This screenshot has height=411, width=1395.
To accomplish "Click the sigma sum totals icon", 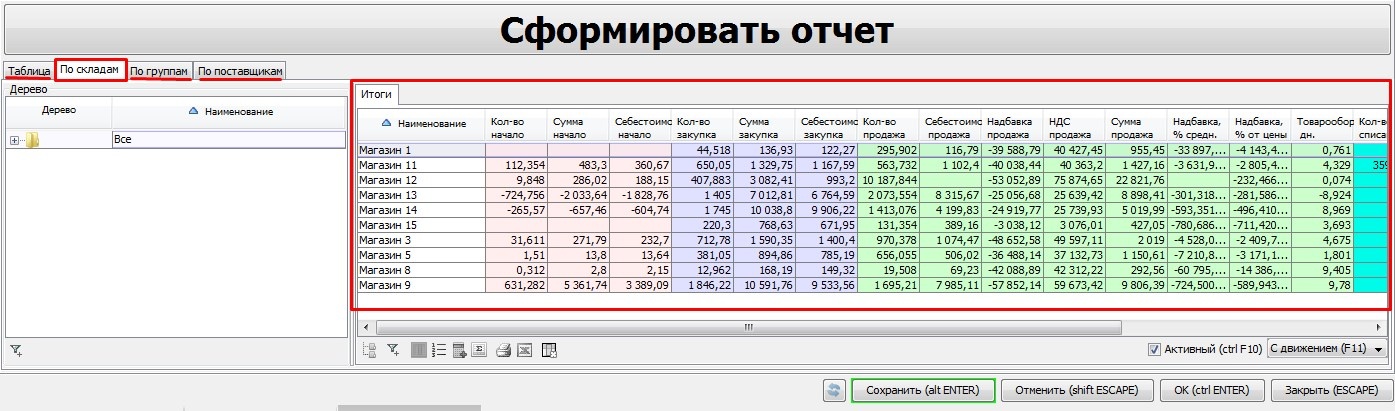I will (x=479, y=350).
